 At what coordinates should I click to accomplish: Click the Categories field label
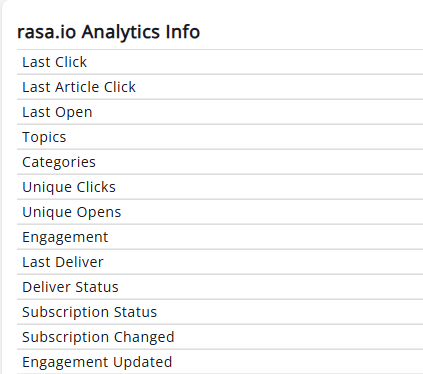(59, 162)
